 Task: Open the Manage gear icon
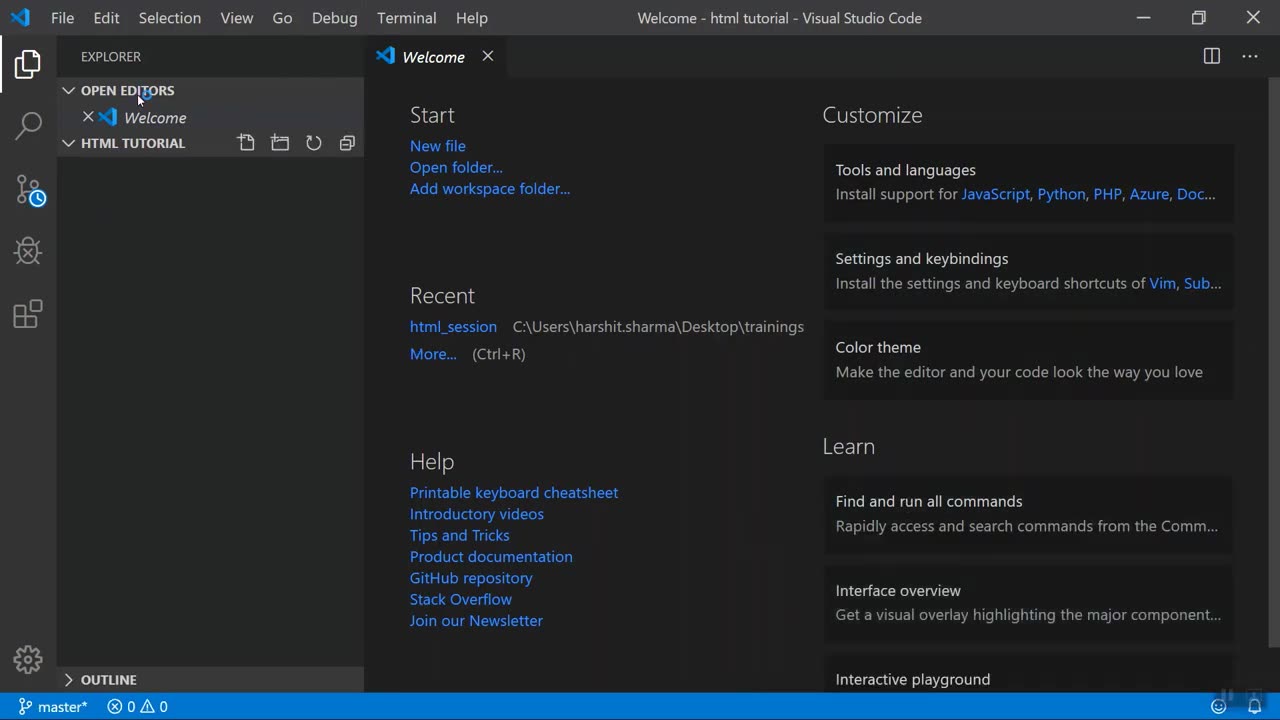click(x=28, y=659)
